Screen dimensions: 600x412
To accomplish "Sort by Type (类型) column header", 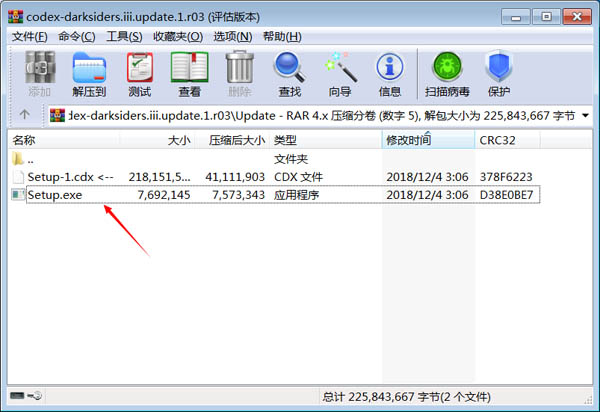I will point(326,140).
